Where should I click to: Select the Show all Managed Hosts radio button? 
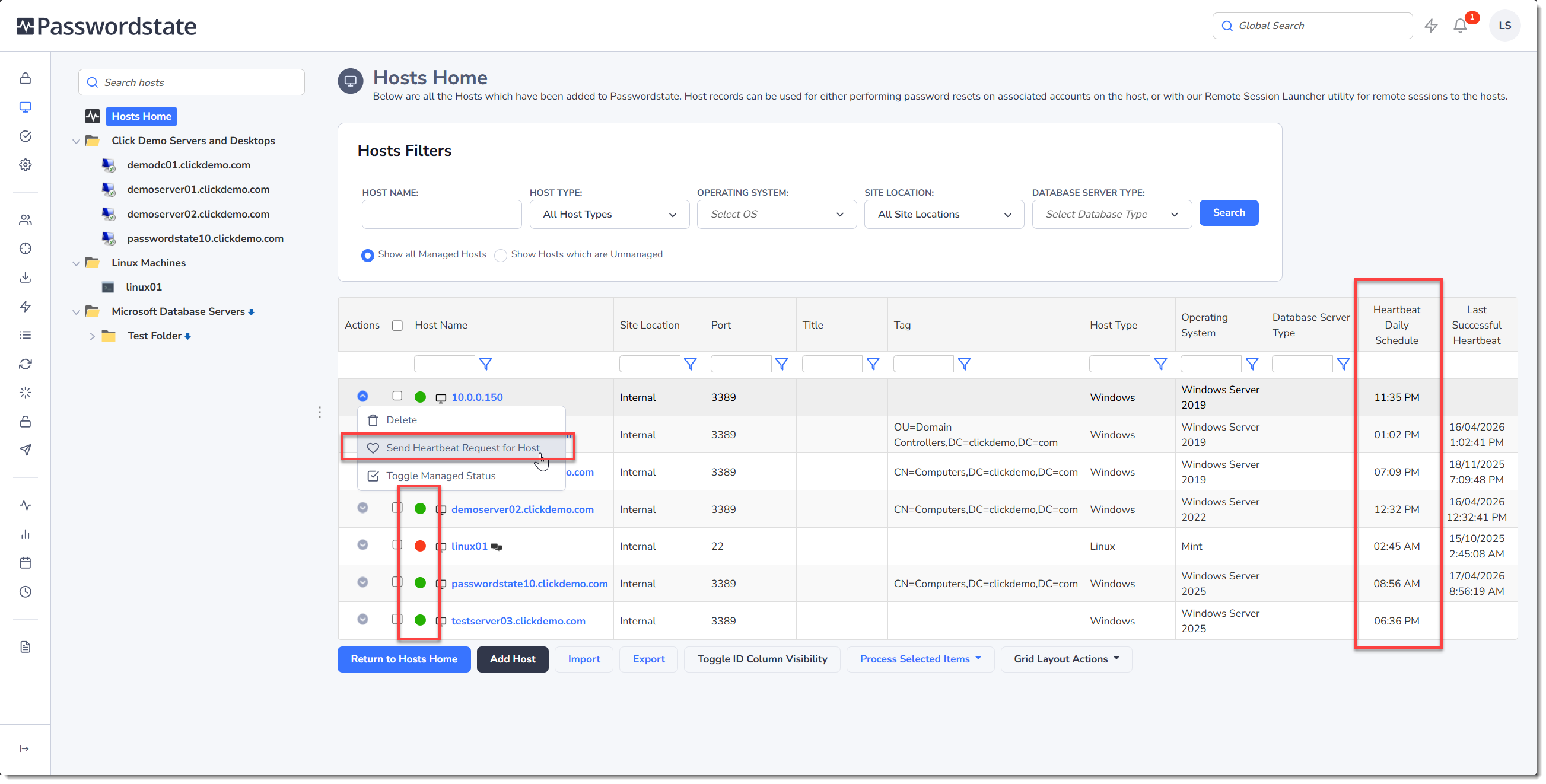click(367, 255)
